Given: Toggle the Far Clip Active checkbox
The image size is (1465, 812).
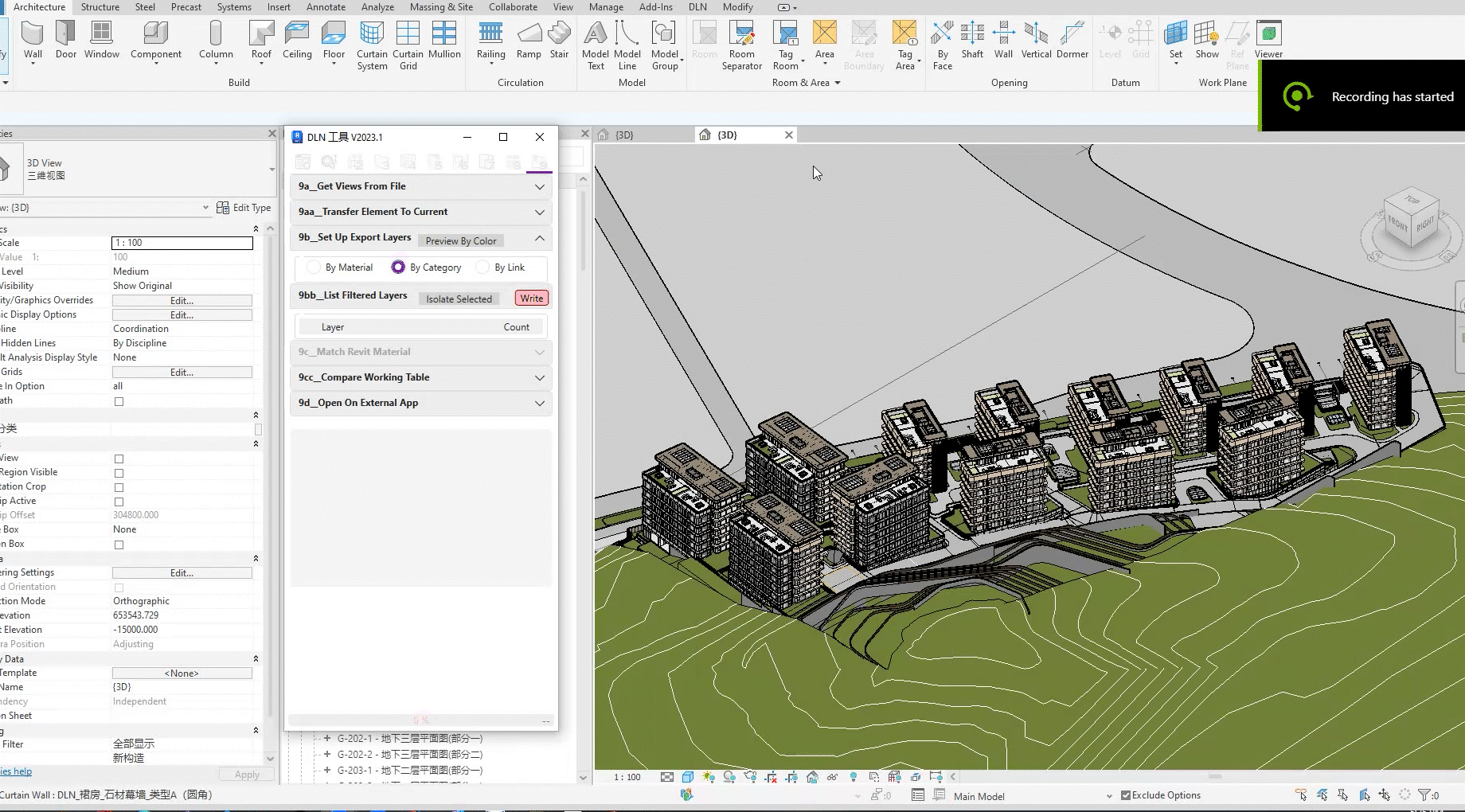Looking at the screenshot, I should point(119,502).
